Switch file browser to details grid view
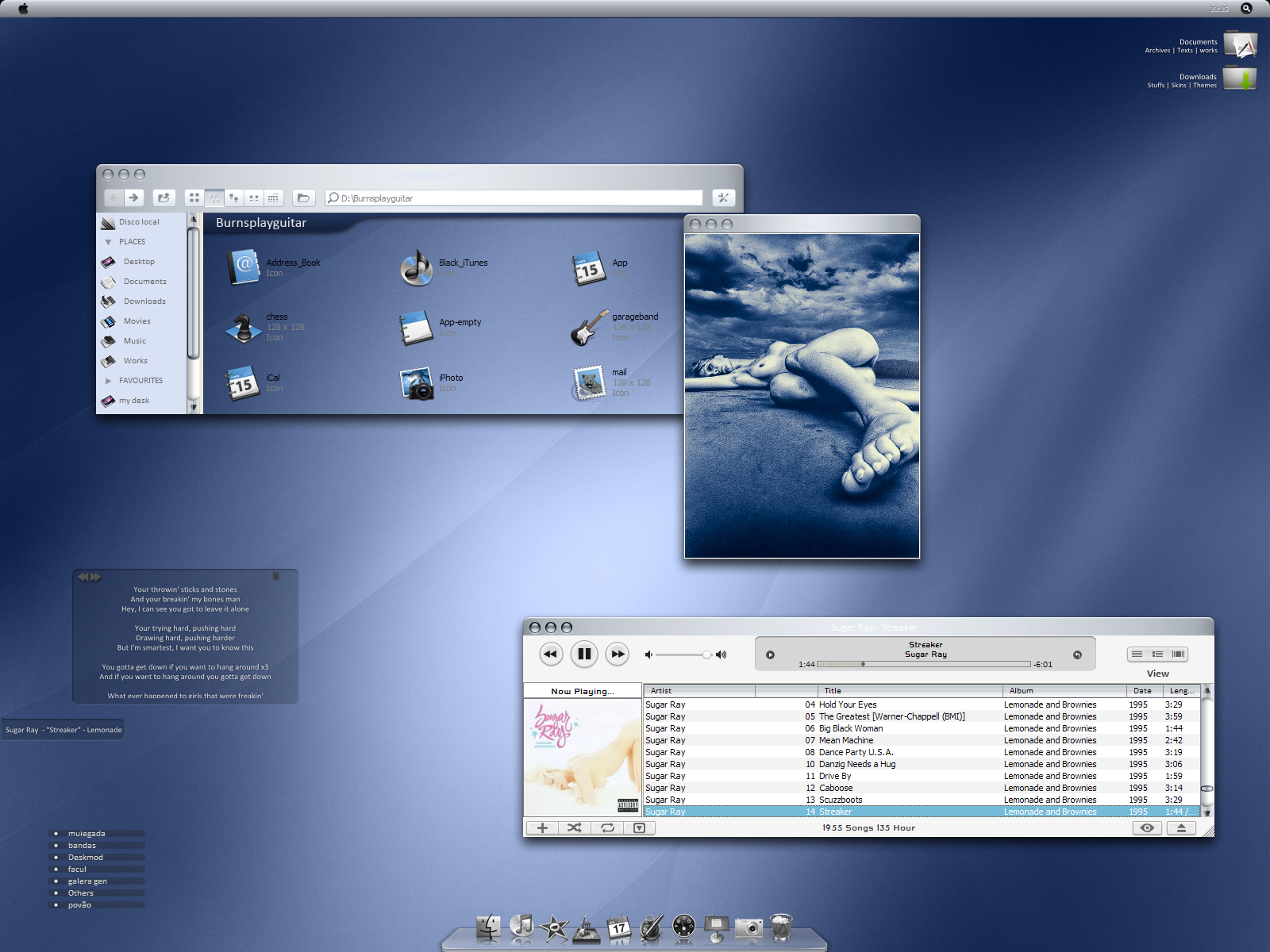 click(x=273, y=198)
